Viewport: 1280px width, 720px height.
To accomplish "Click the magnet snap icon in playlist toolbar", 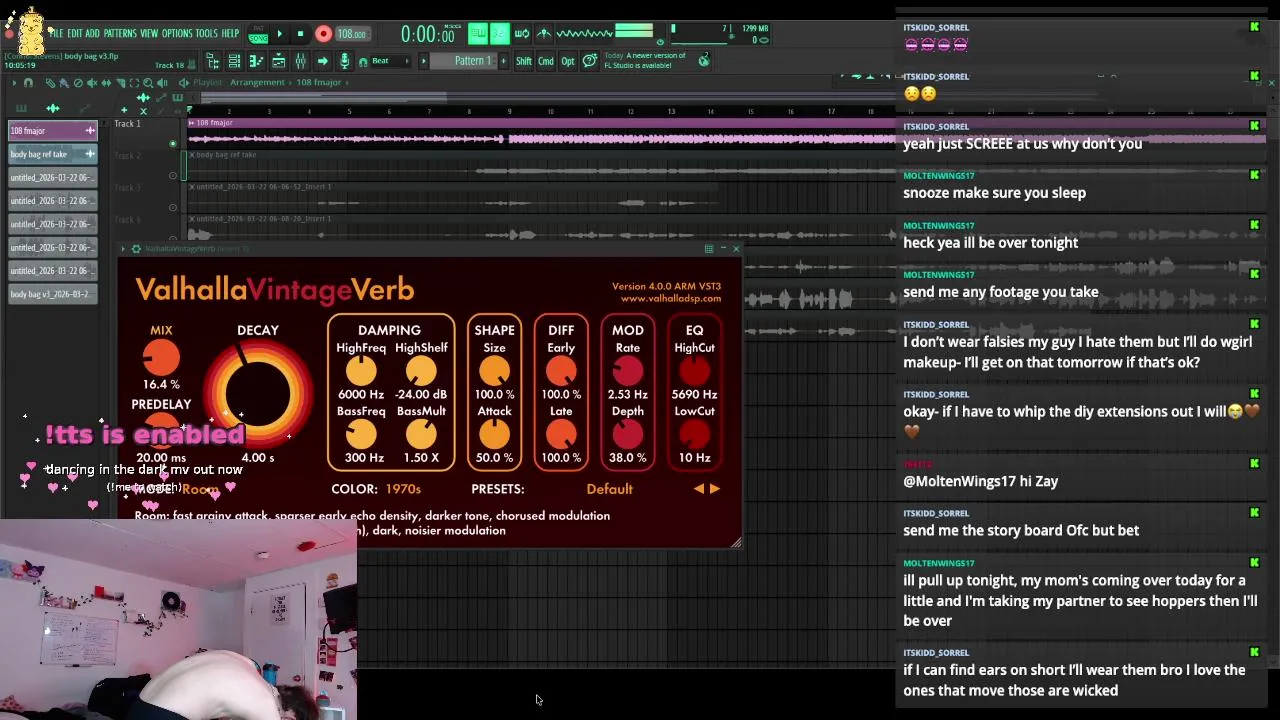I will pos(28,83).
